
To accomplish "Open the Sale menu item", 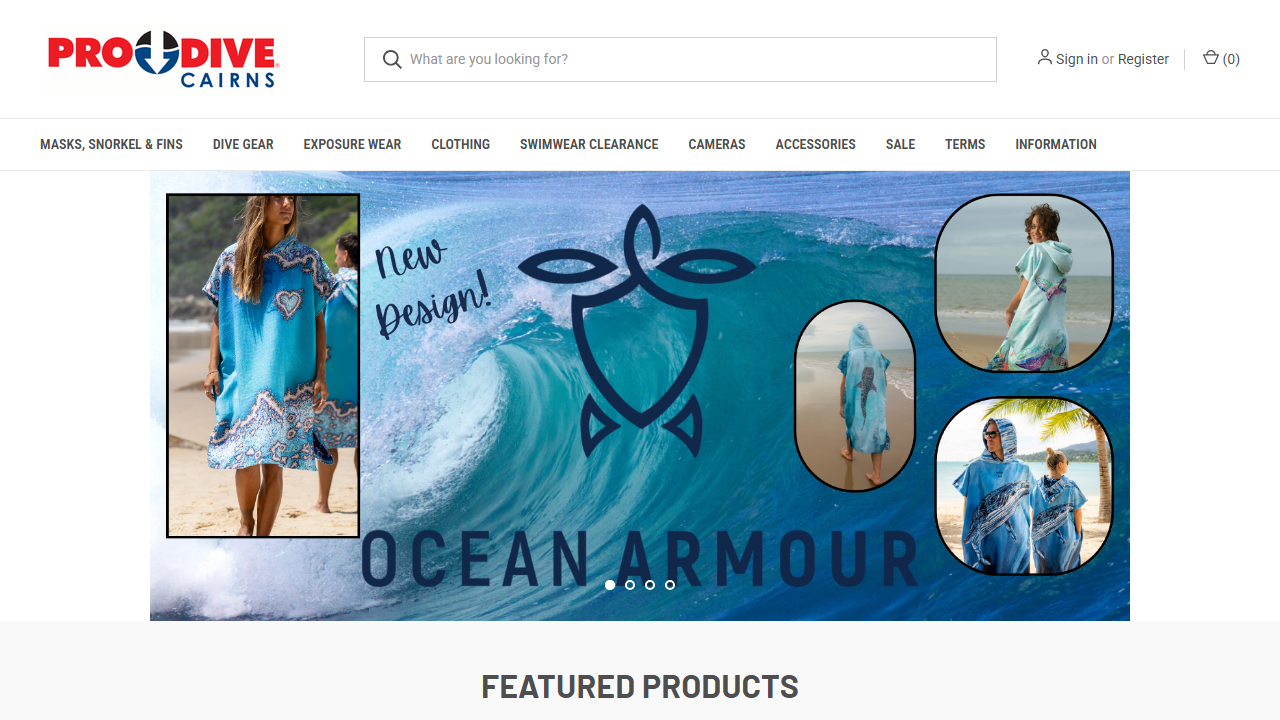I will click(x=900, y=144).
